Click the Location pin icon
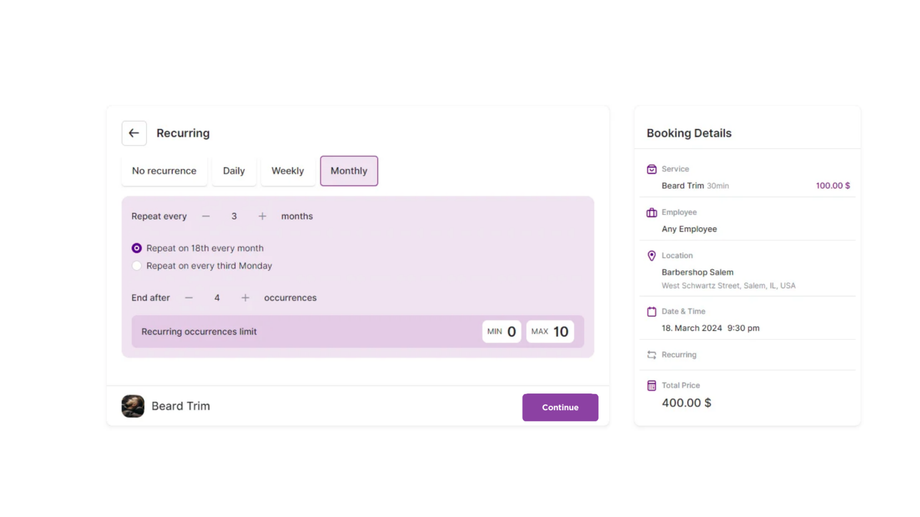Image resolution: width=920 pixels, height=517 pixels. tap(651, 256)
